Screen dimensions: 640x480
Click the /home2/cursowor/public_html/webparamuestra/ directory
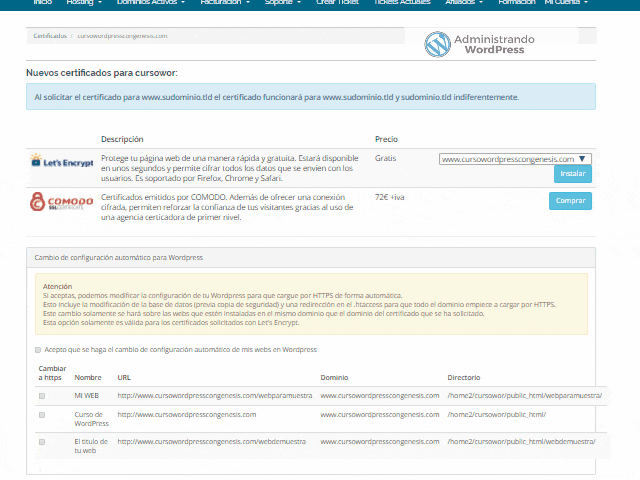point(524,396)
